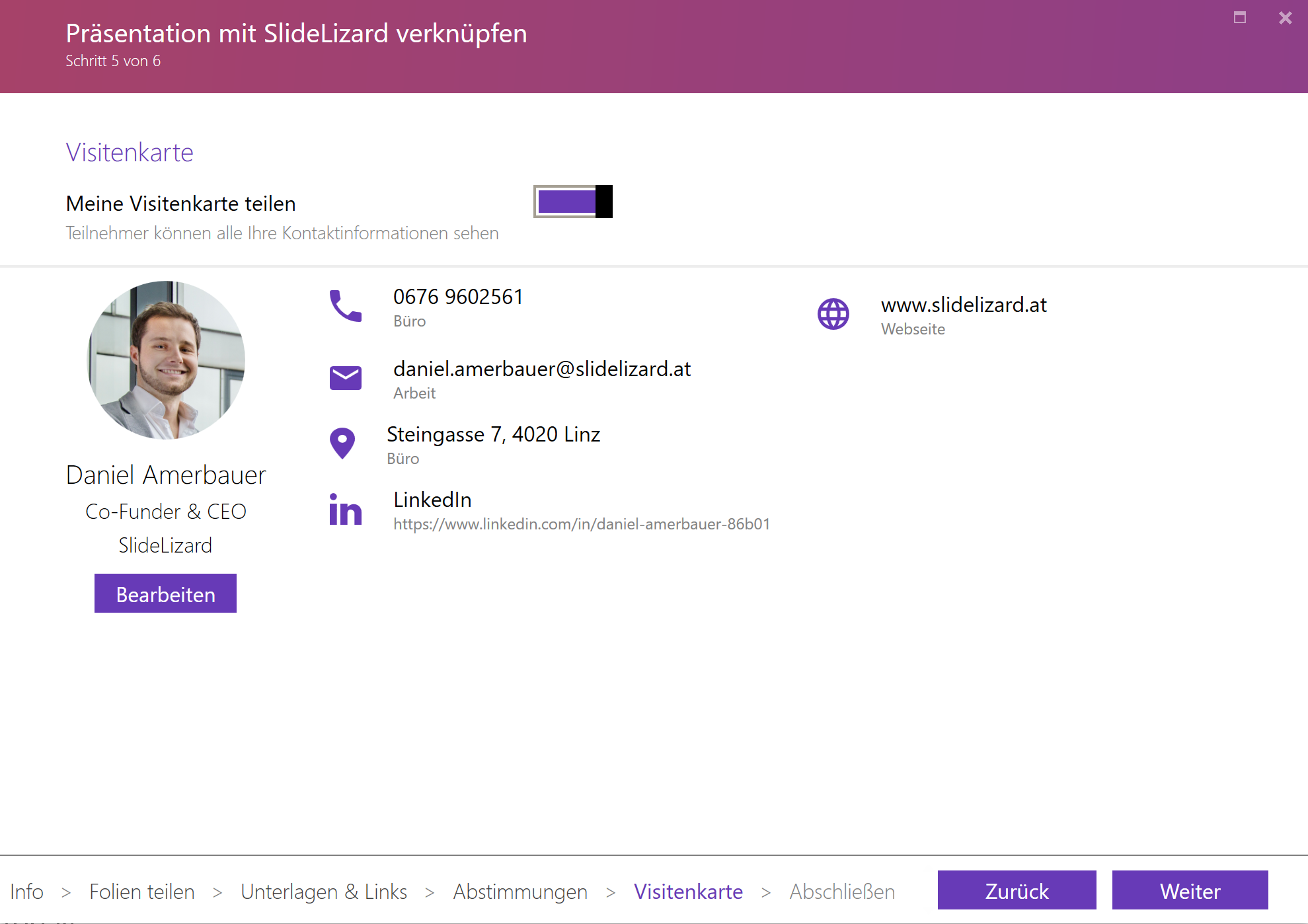Switch to the Folien teilen step
This screenshot has width=1308, height=924.
pos(142,892)
